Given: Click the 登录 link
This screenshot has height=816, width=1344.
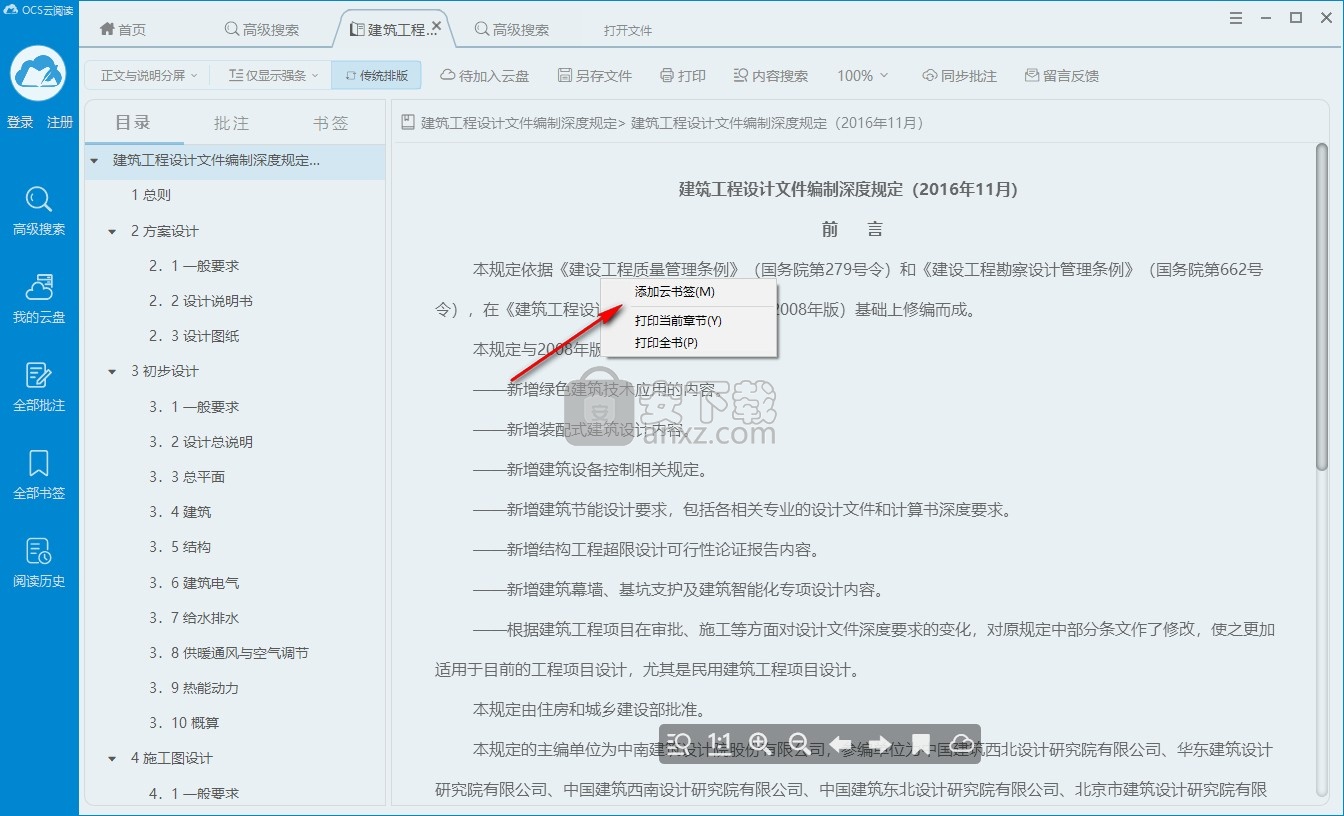Looking at the screenshot, I should [20, 122].
